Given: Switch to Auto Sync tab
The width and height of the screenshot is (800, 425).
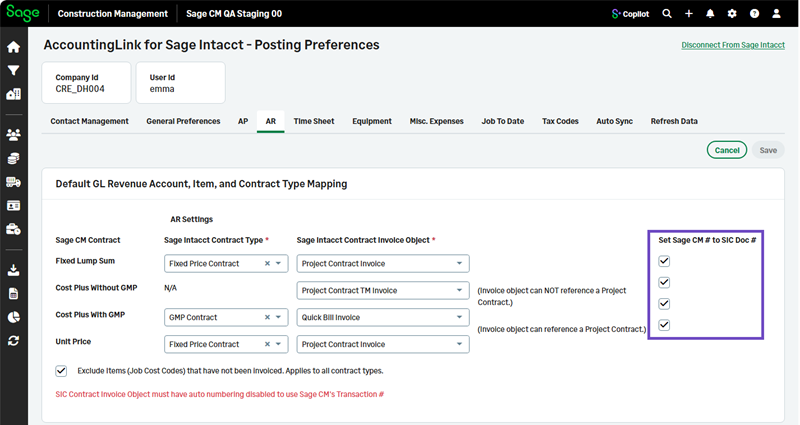Looking at the screenshot, I should click(614, 121).
